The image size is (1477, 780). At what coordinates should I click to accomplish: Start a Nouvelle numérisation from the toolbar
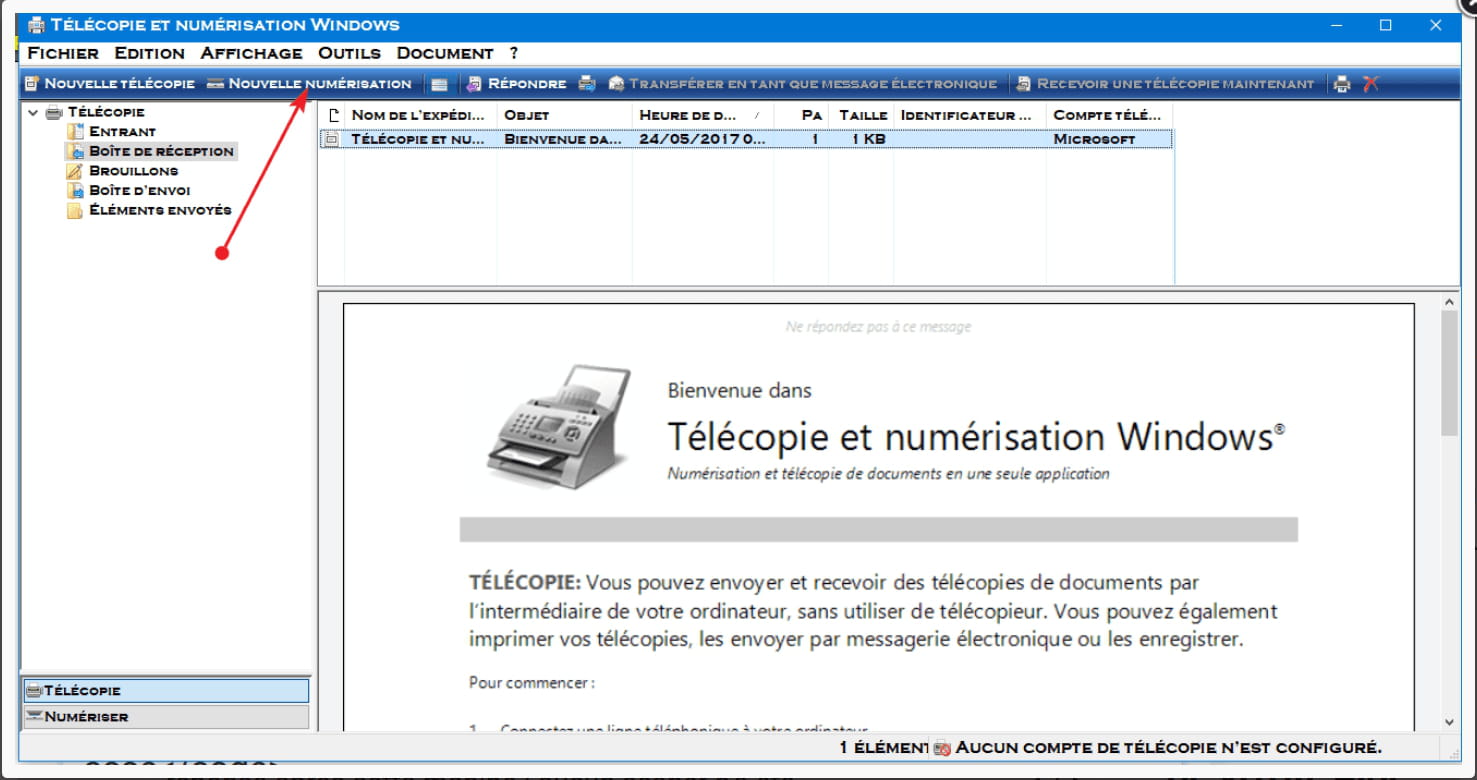pyautogui.click(x=309, y=84)
